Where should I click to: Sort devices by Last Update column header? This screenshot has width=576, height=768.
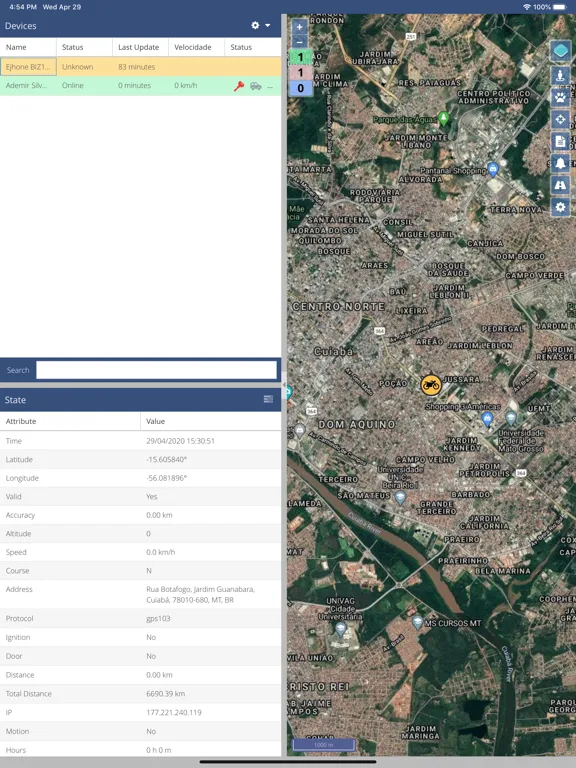(140, 47)
